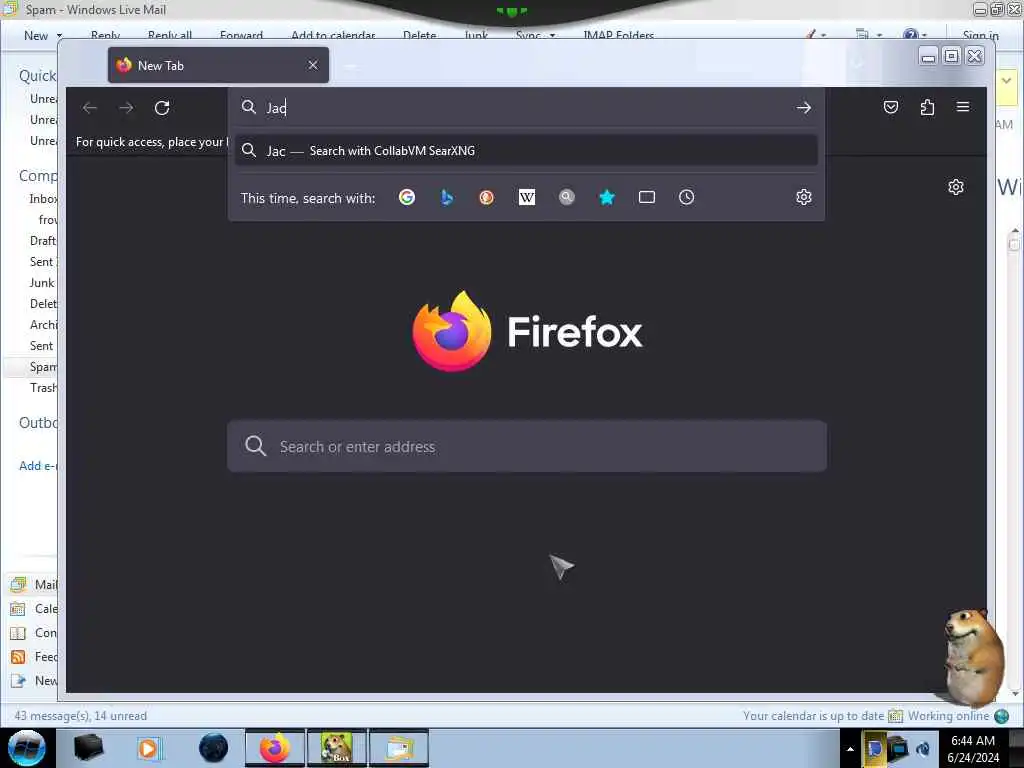
Task: Click Sign in in Windows Live Mail
Action: [980, 36]
